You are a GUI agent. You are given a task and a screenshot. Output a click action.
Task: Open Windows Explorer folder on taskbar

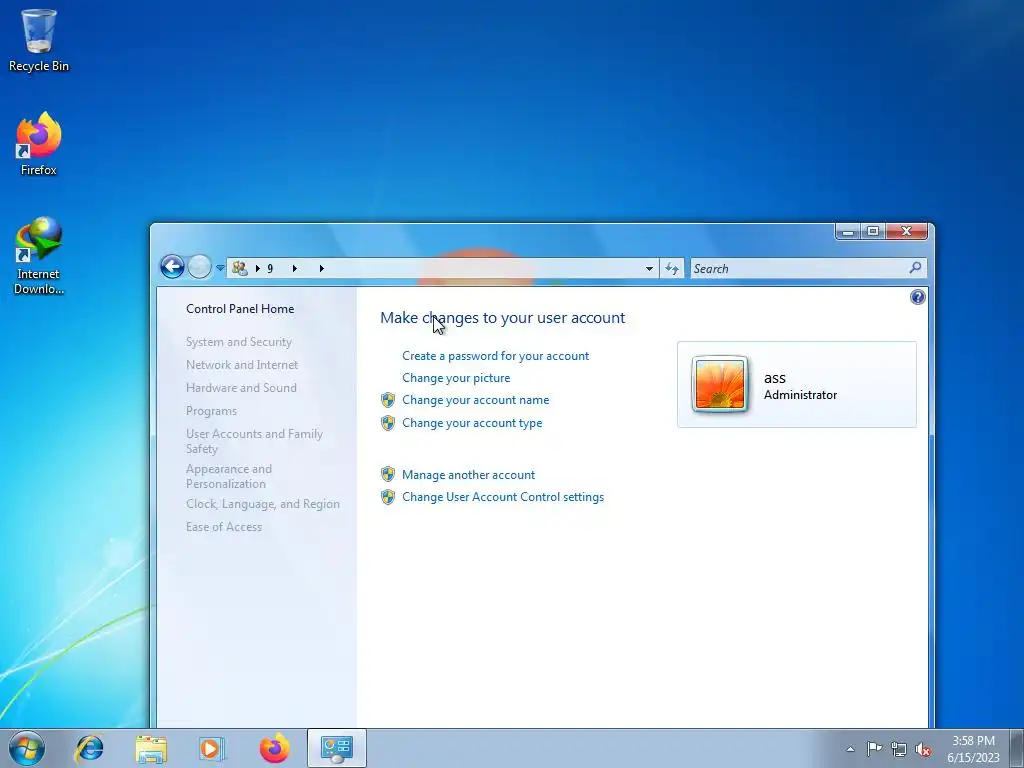(x=151, y=748)
